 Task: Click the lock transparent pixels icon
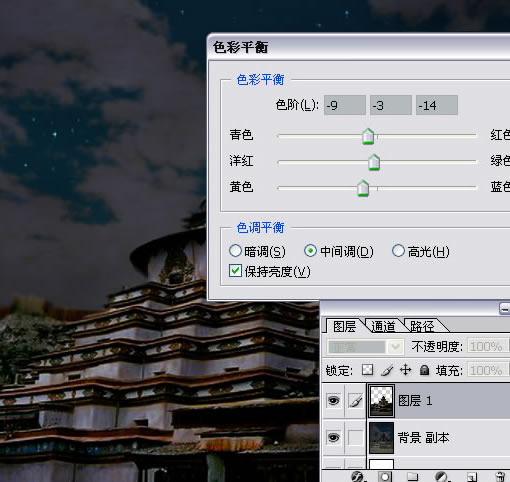367,370
